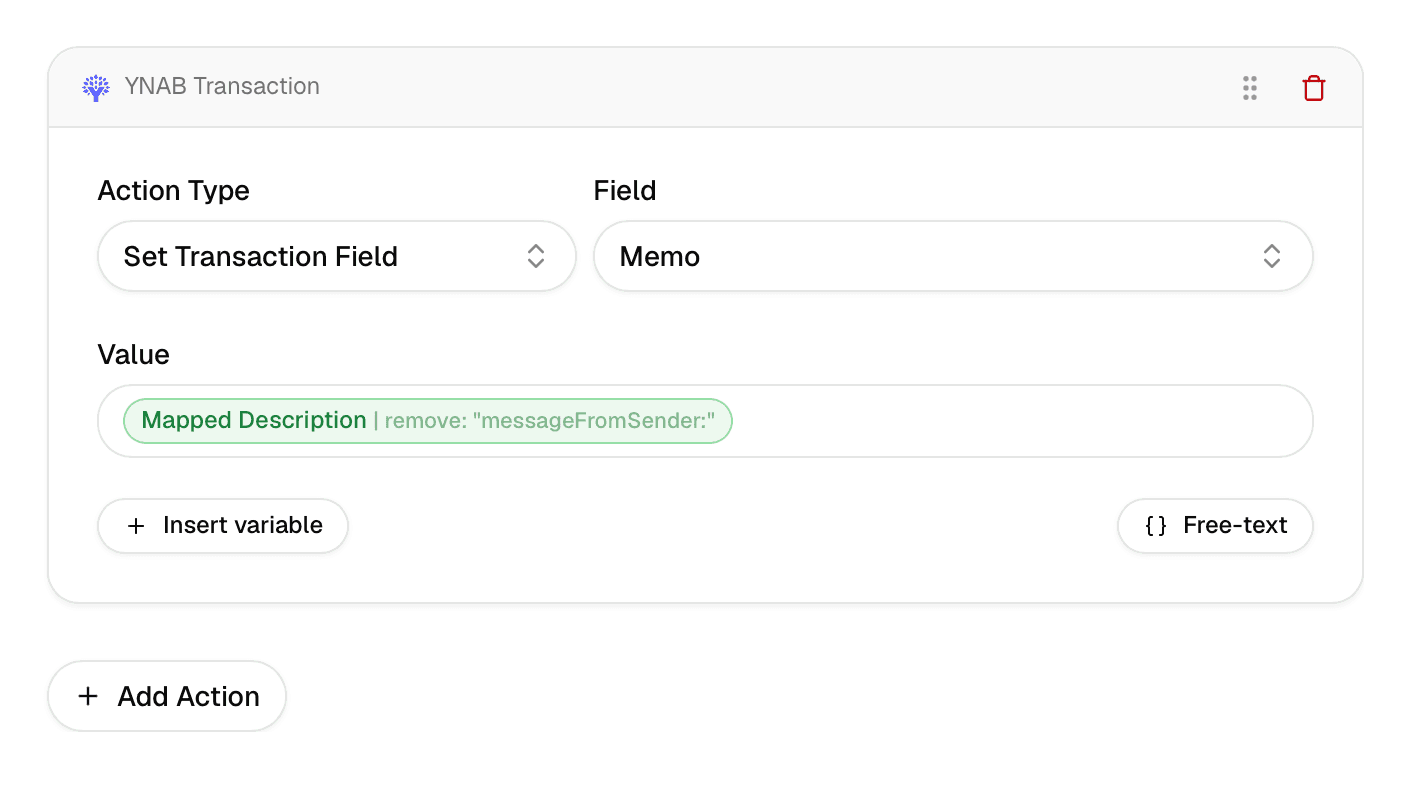Screen dimensions: 1410x788
Task: Click the remove "messageFromSender:" filter text
Action: coord(549,421)
